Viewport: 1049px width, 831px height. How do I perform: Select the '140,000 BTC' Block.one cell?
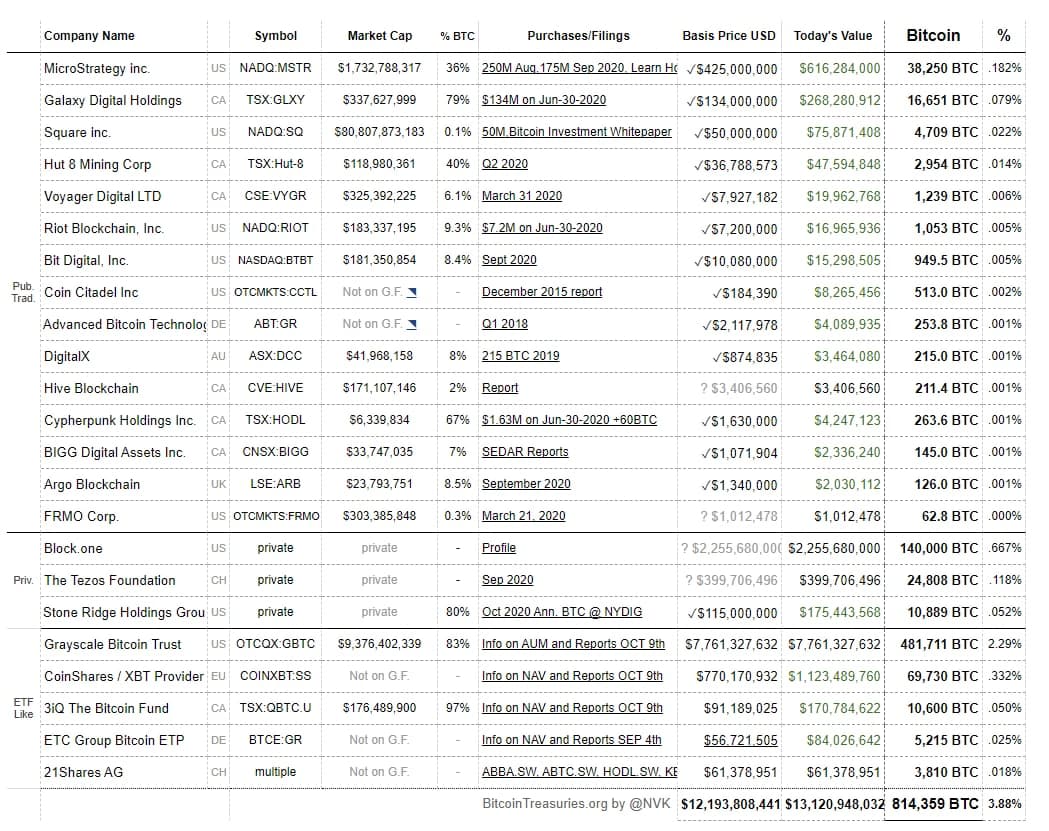933,548
